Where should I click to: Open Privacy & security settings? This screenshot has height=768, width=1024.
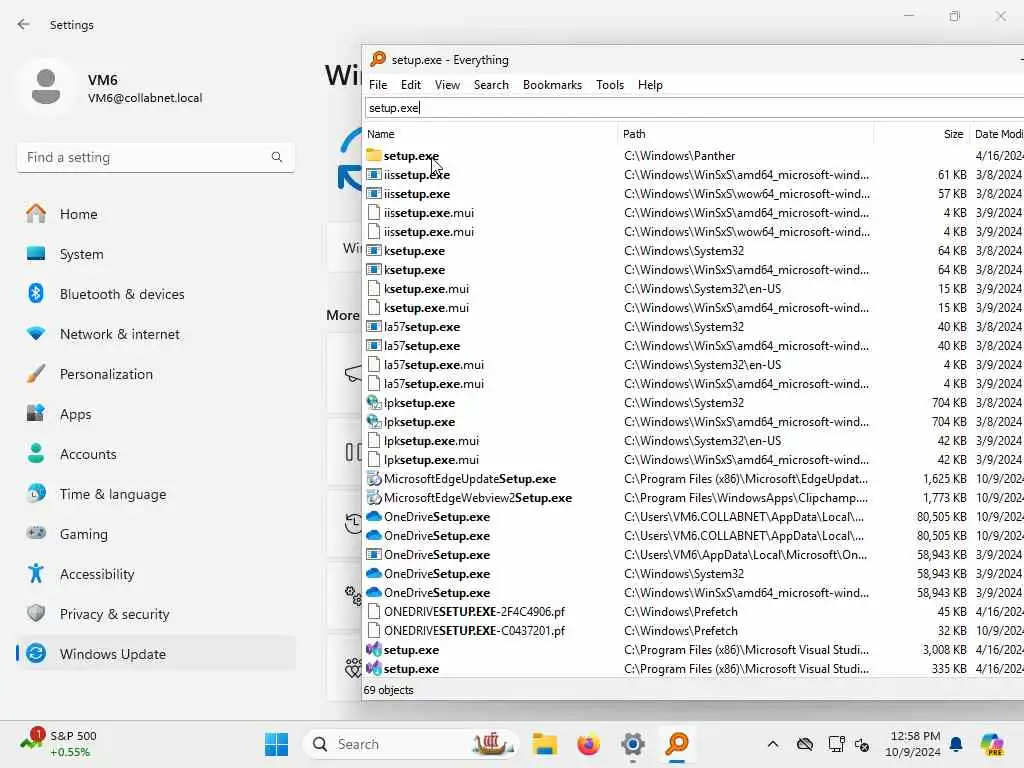pos(155,614)
